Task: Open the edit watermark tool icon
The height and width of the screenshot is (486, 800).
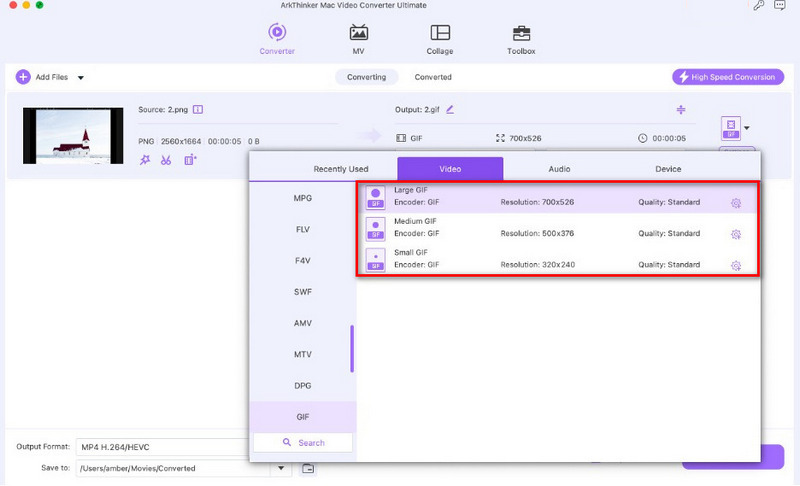Action: click(x=190, y=160)
